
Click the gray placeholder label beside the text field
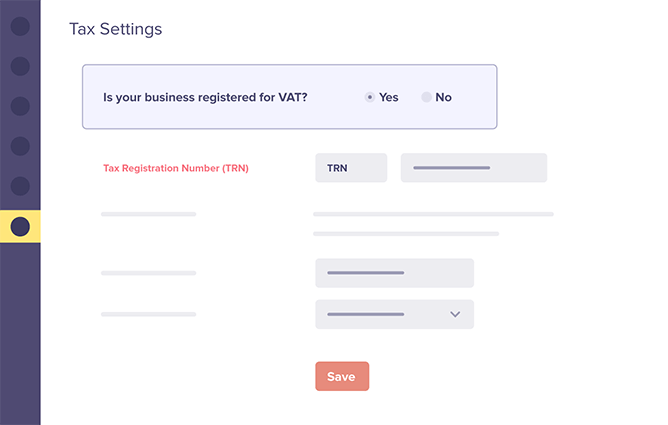click(148, 273)
